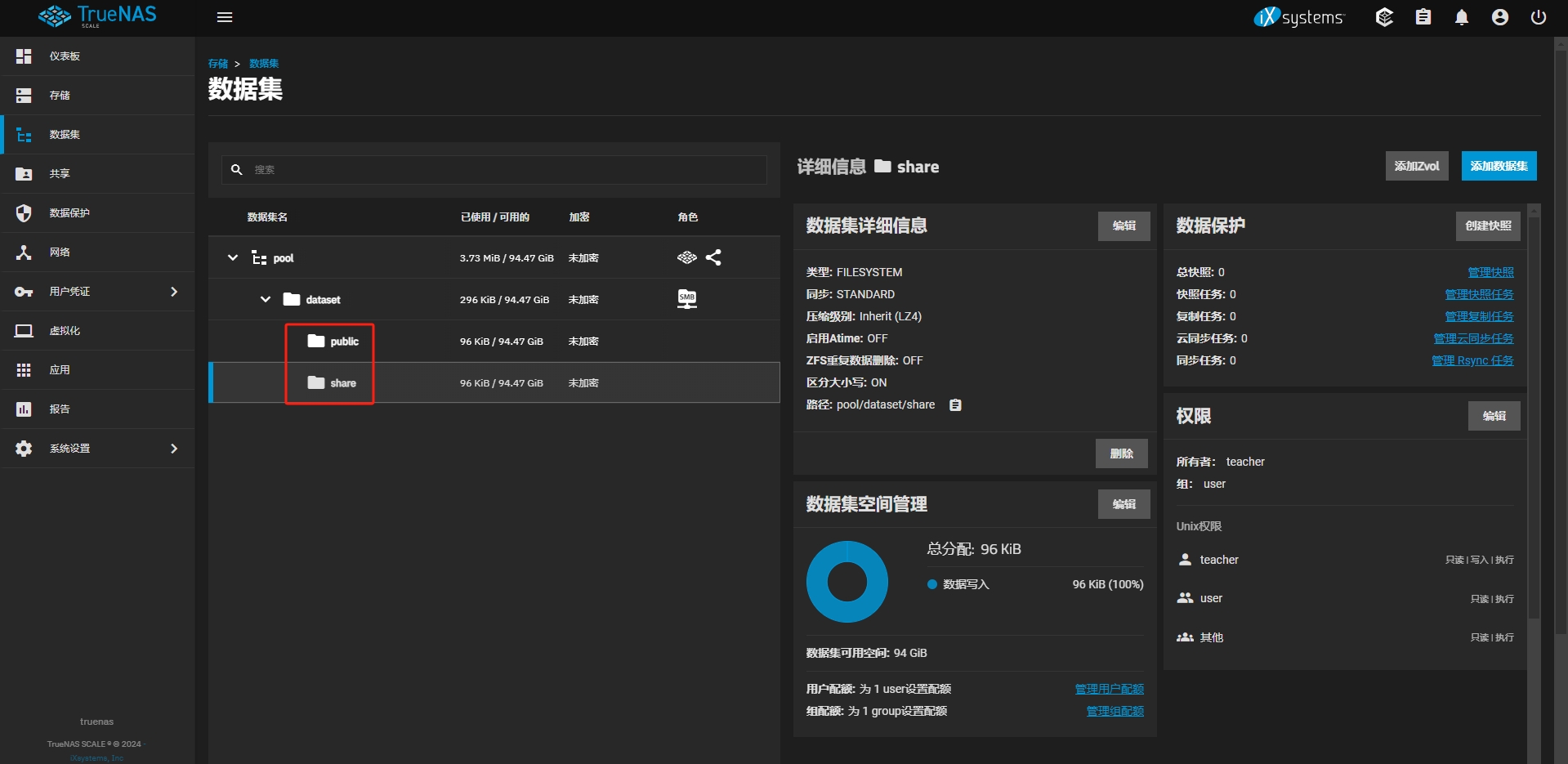Viewport: 1568px width, 764px height.
Task: Collapse the dataset tree node
Action: click(266, 300)
